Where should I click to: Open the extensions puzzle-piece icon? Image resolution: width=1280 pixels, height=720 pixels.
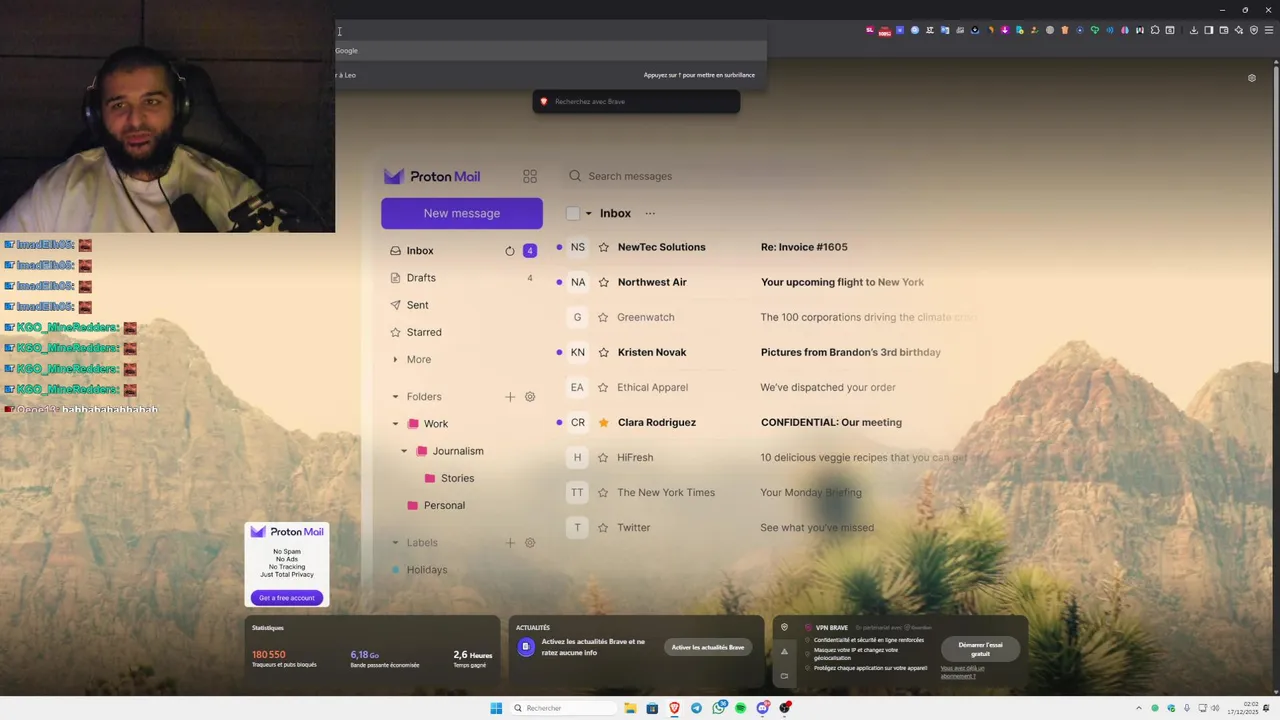pos(1155,30)
